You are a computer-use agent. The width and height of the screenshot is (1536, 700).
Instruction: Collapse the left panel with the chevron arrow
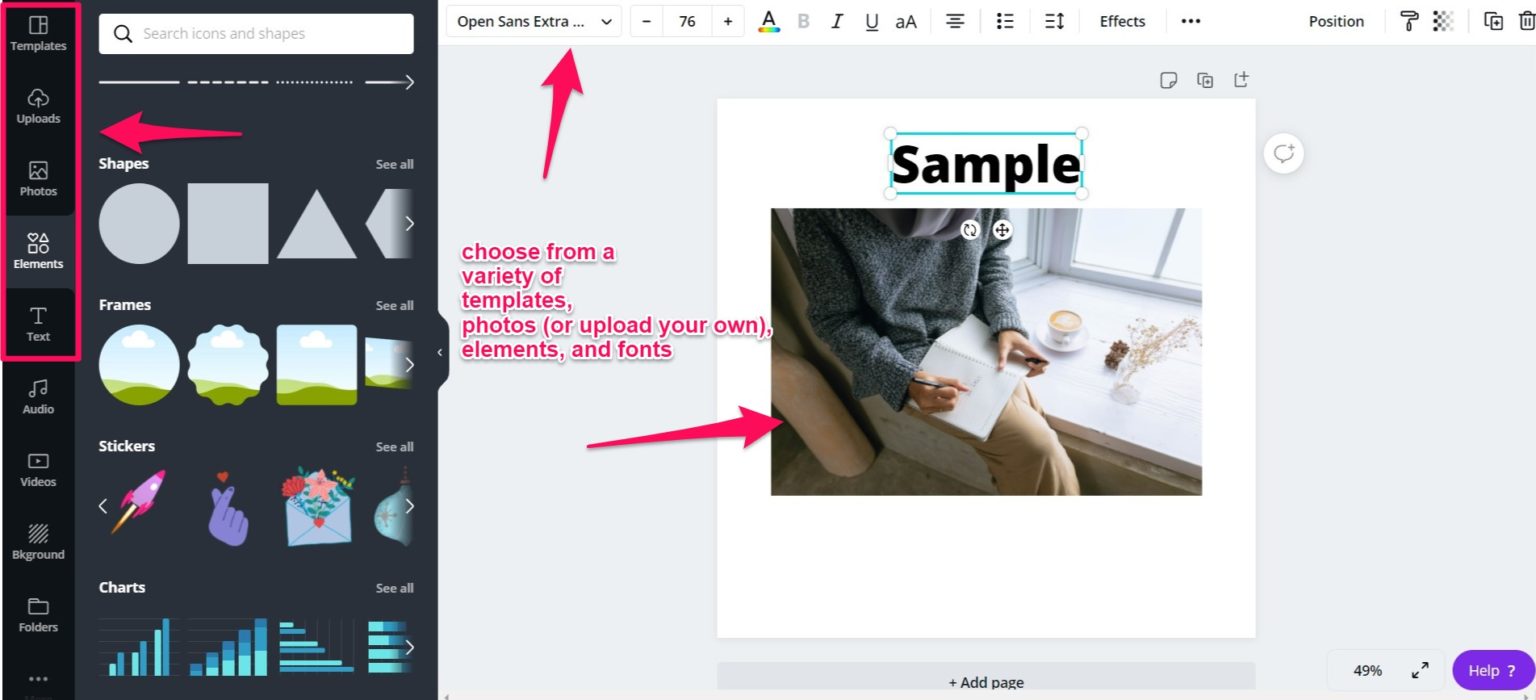point(438,352)
